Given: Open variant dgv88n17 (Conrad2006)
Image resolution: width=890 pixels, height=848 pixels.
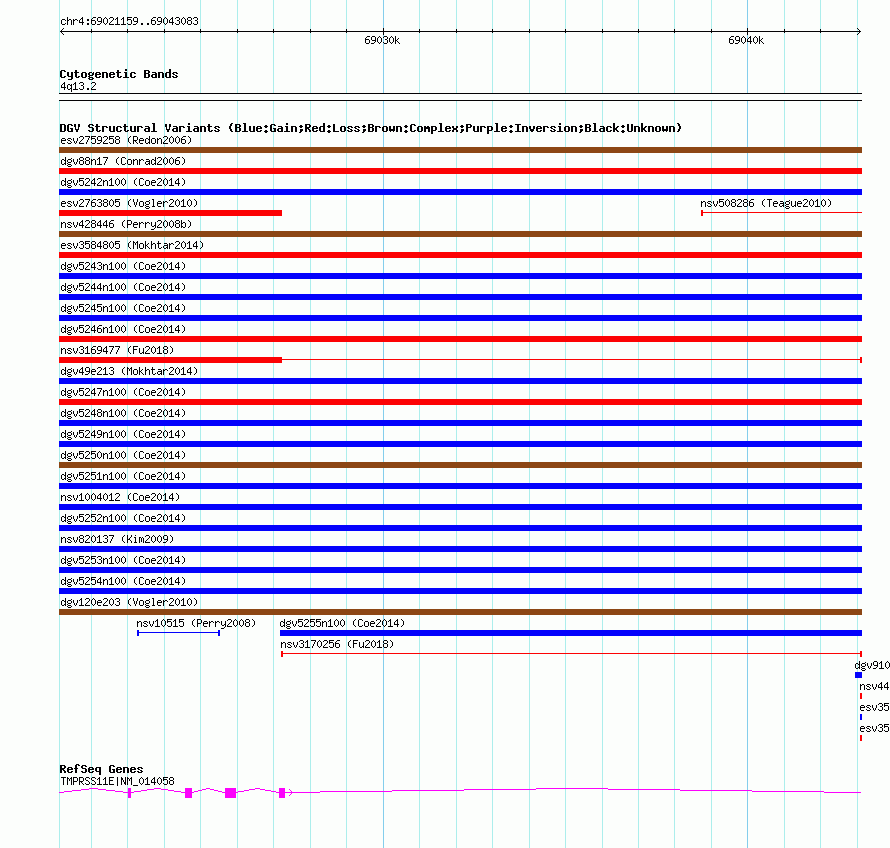Looking at the screenshot, I should point(123,161).
